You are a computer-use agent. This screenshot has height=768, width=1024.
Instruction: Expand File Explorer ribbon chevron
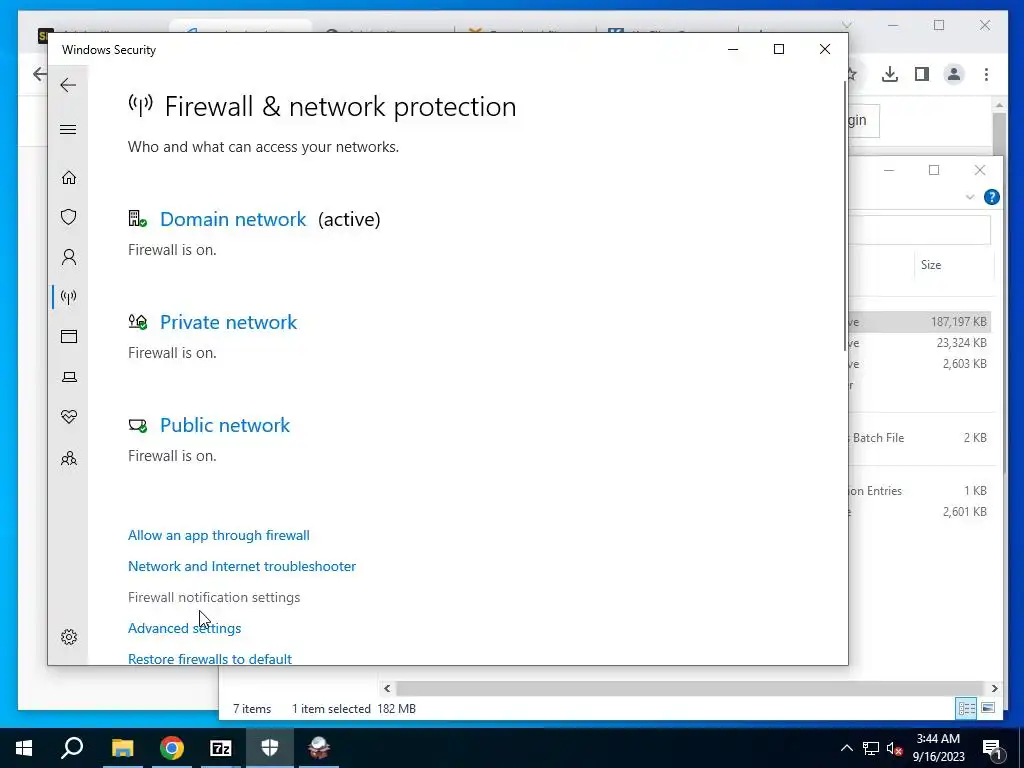pos(970,197)
